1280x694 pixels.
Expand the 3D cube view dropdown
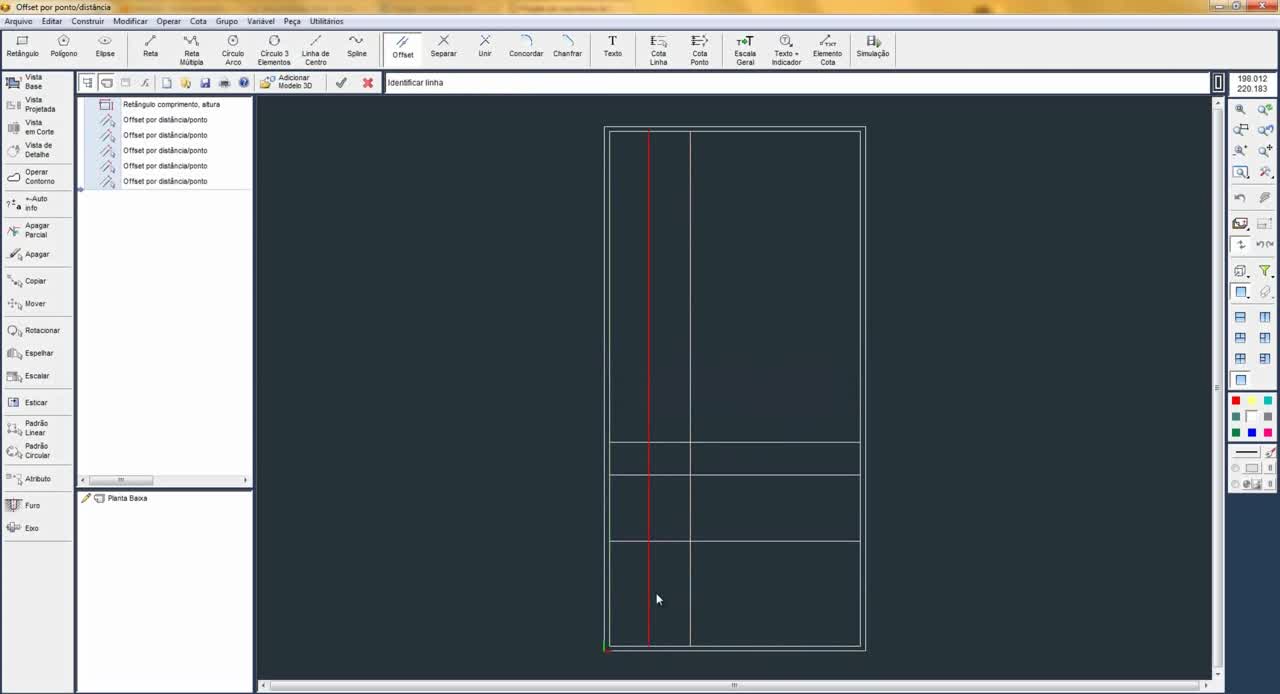[1241, 271]
